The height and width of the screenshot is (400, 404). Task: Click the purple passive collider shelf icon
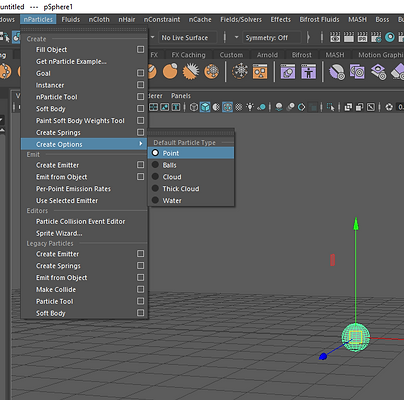point(337,72)
